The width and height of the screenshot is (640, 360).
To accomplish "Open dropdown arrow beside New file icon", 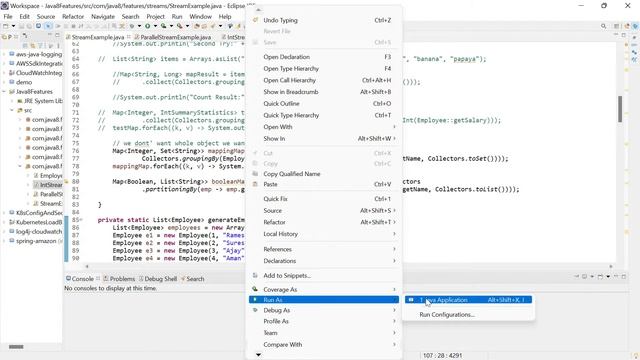I will point(13,26).
